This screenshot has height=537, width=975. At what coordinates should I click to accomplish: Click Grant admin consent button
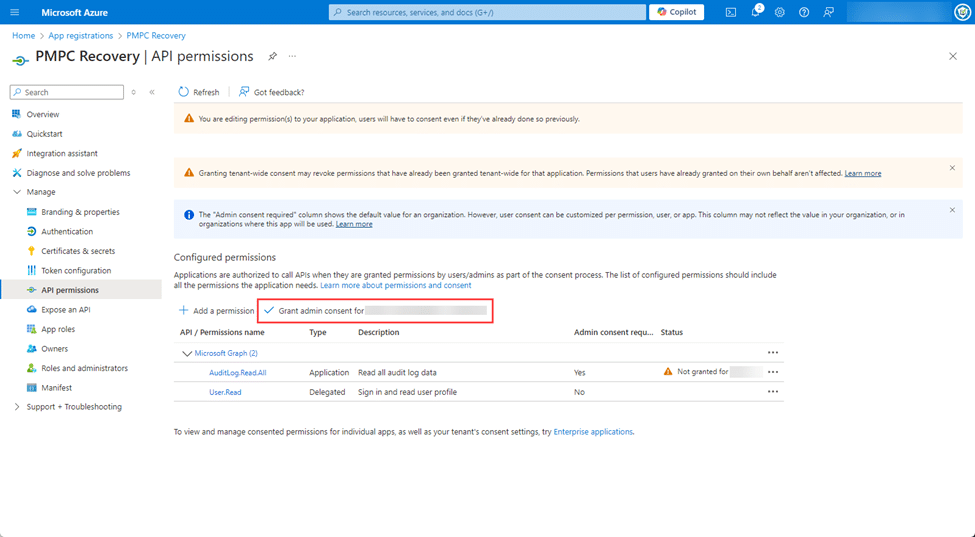pyautogui.click(x=375, y=311)
